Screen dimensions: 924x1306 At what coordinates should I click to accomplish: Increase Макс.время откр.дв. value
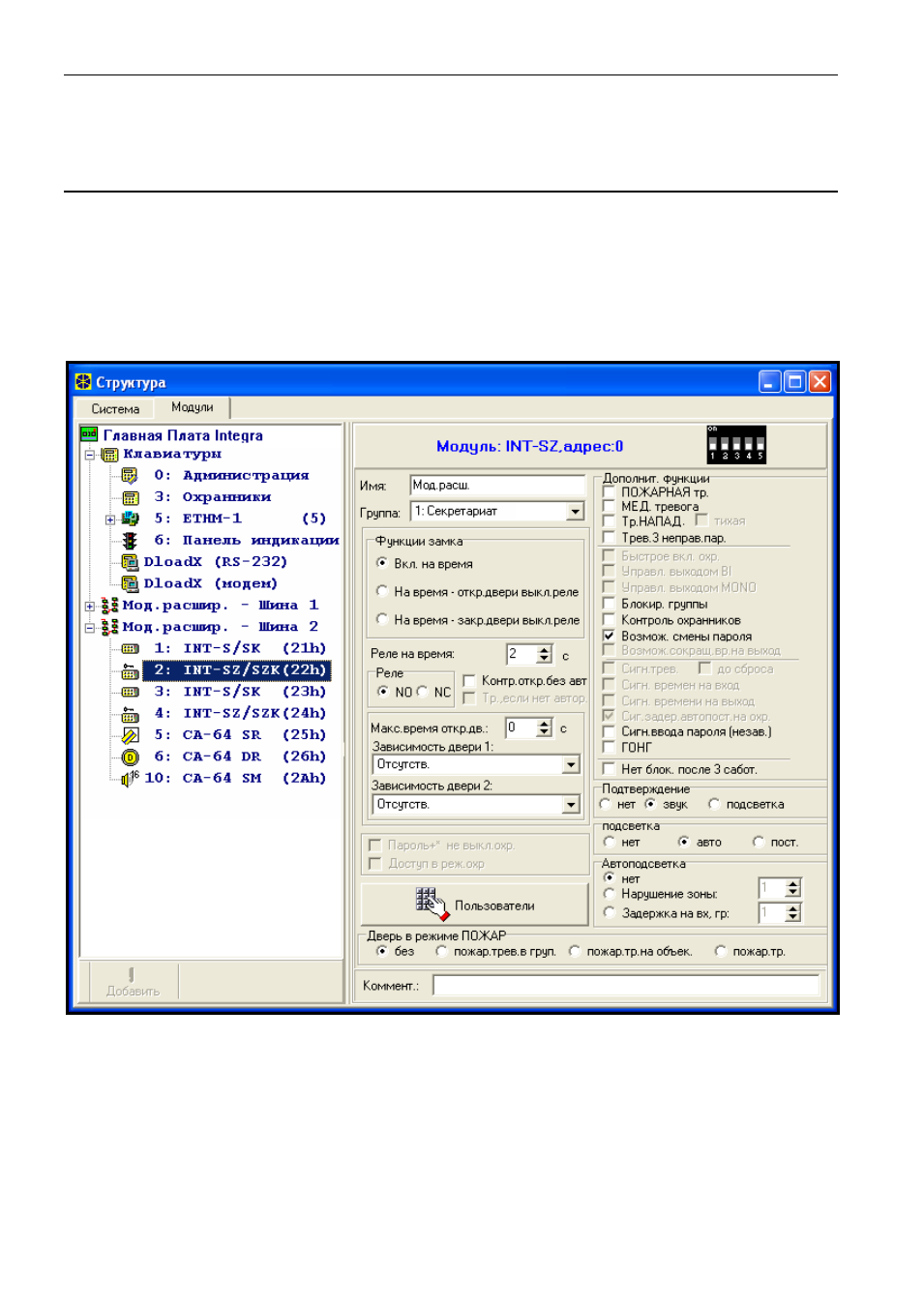tap(544, 723)
